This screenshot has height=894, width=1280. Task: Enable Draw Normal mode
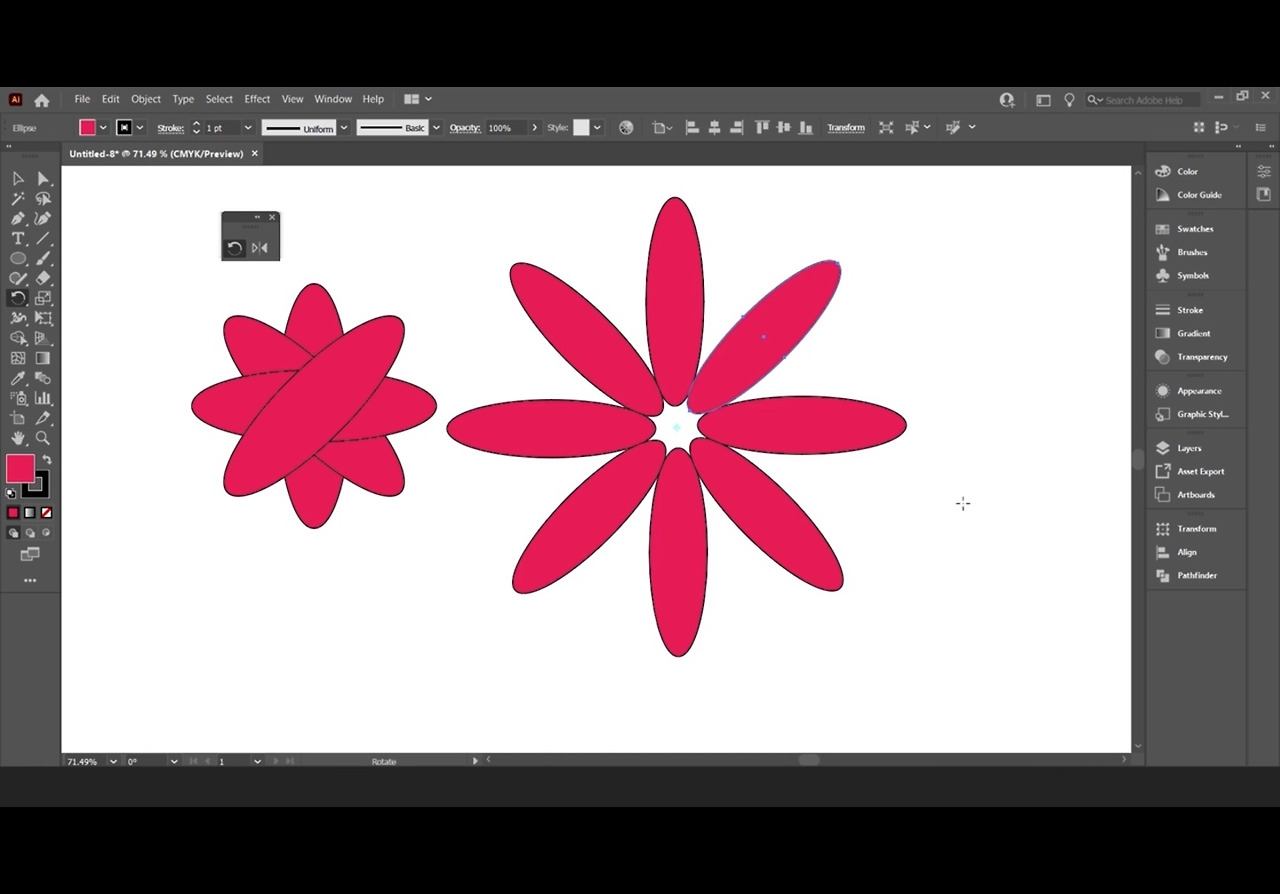pos(13,533)
